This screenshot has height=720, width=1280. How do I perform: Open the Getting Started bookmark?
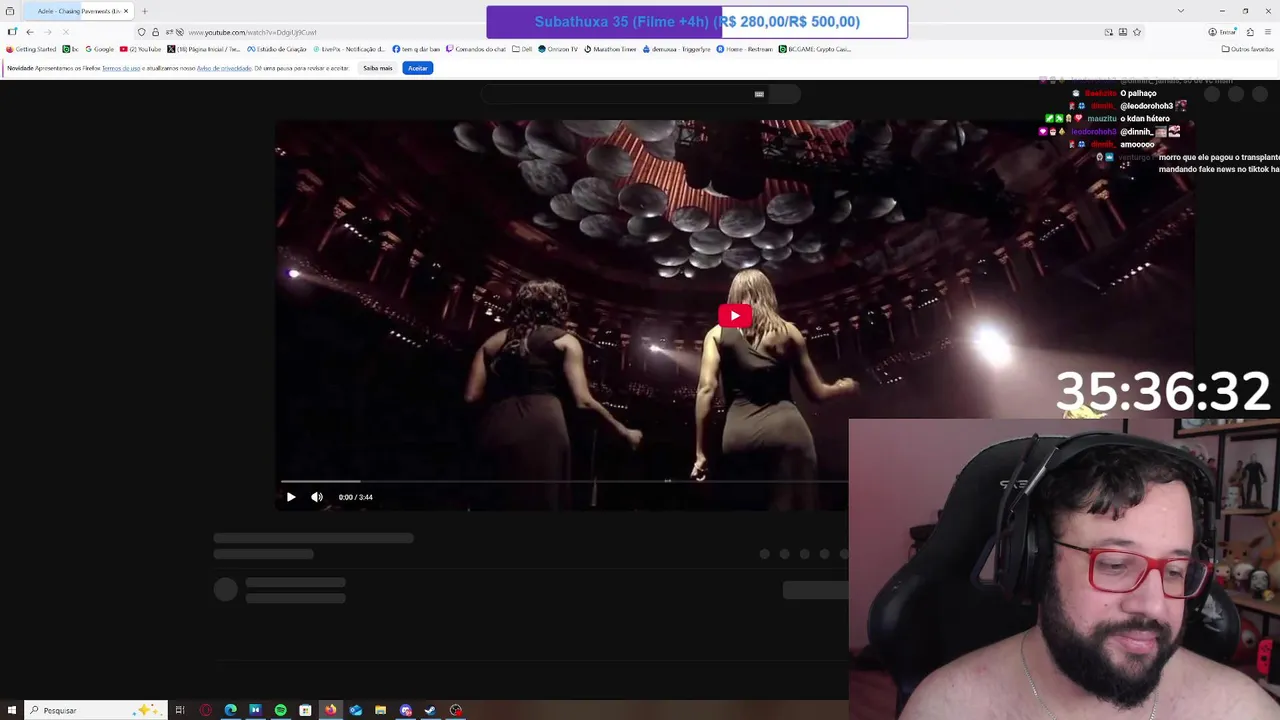click(x=32, y=49)
